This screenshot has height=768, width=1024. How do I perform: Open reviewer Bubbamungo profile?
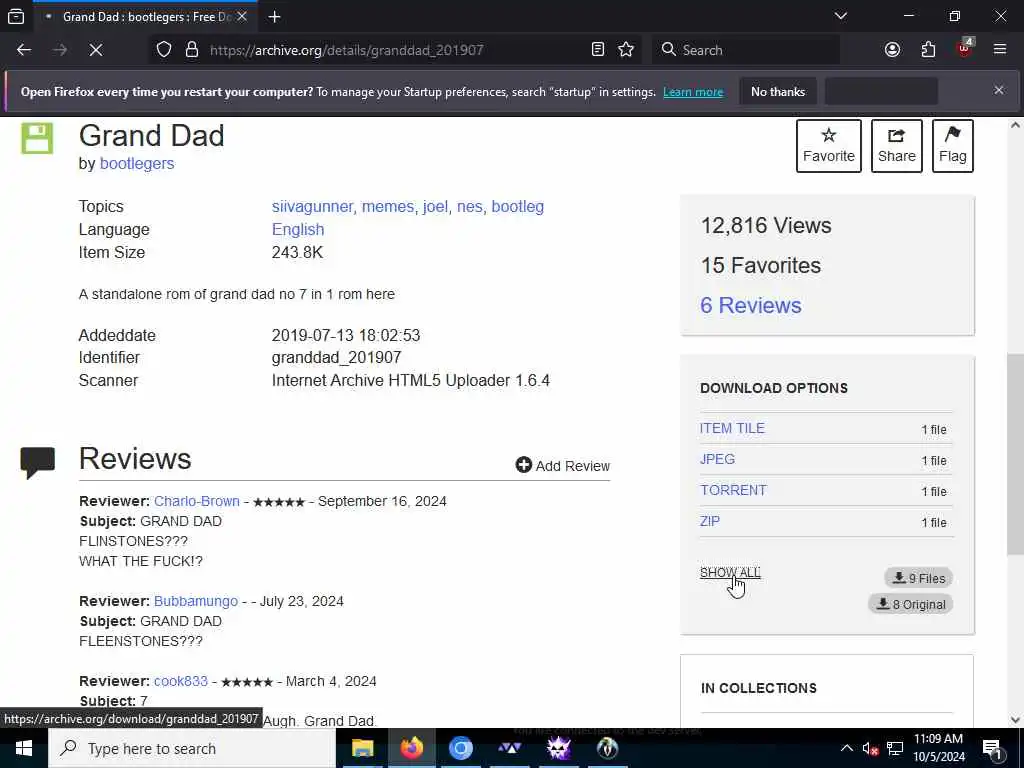click(196, 601)
